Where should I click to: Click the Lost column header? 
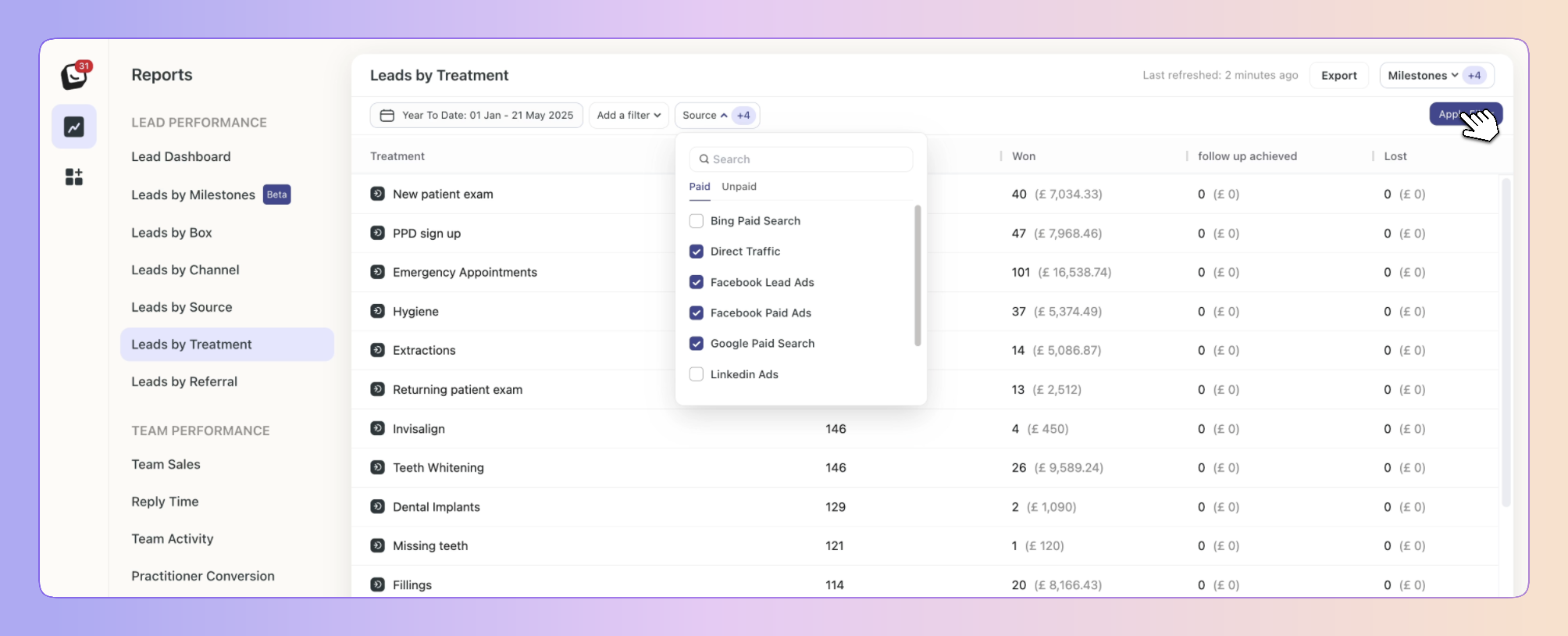(x=1395, y=156)
